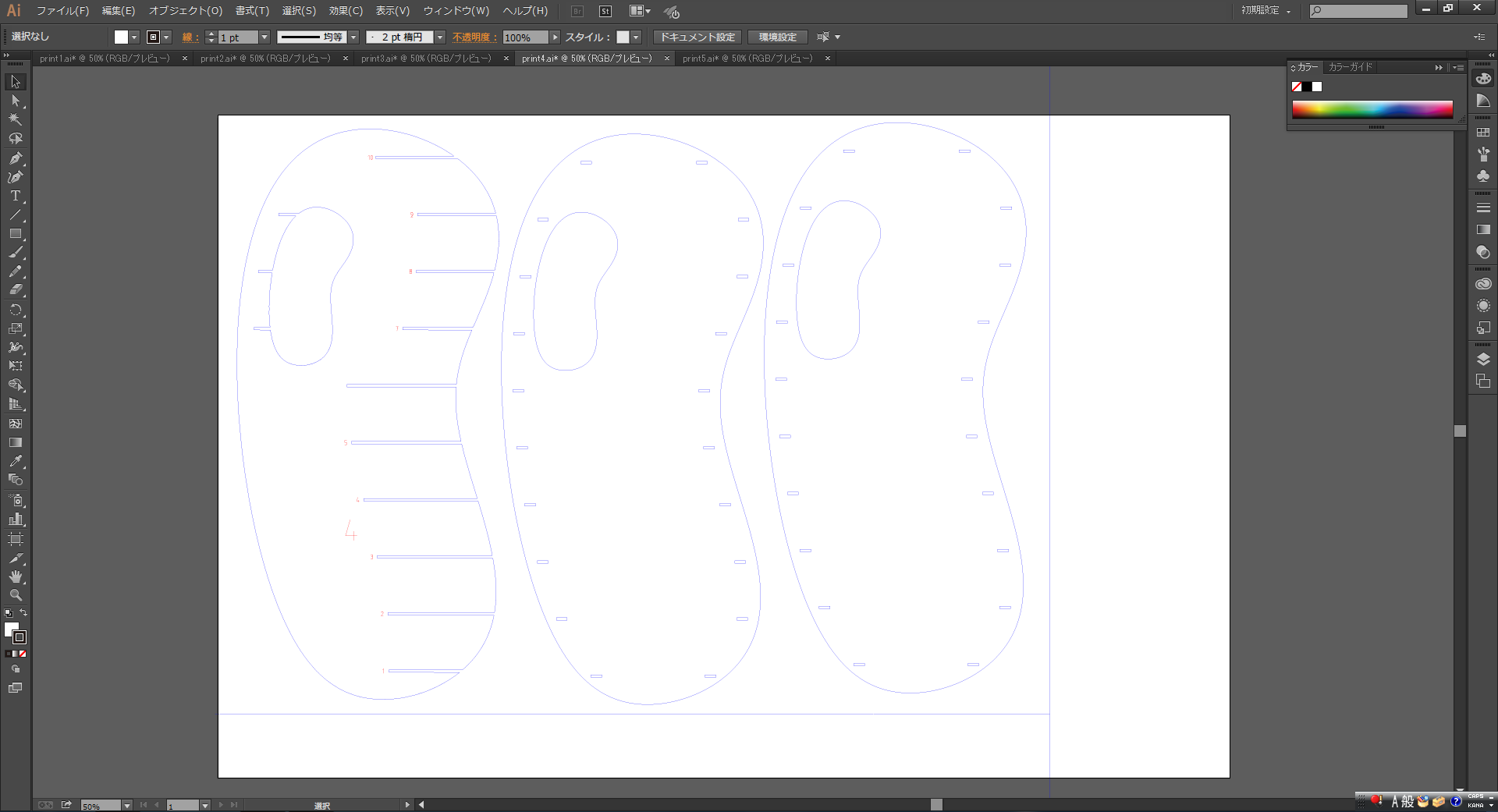Select the Curvature tool

[16, 176]
